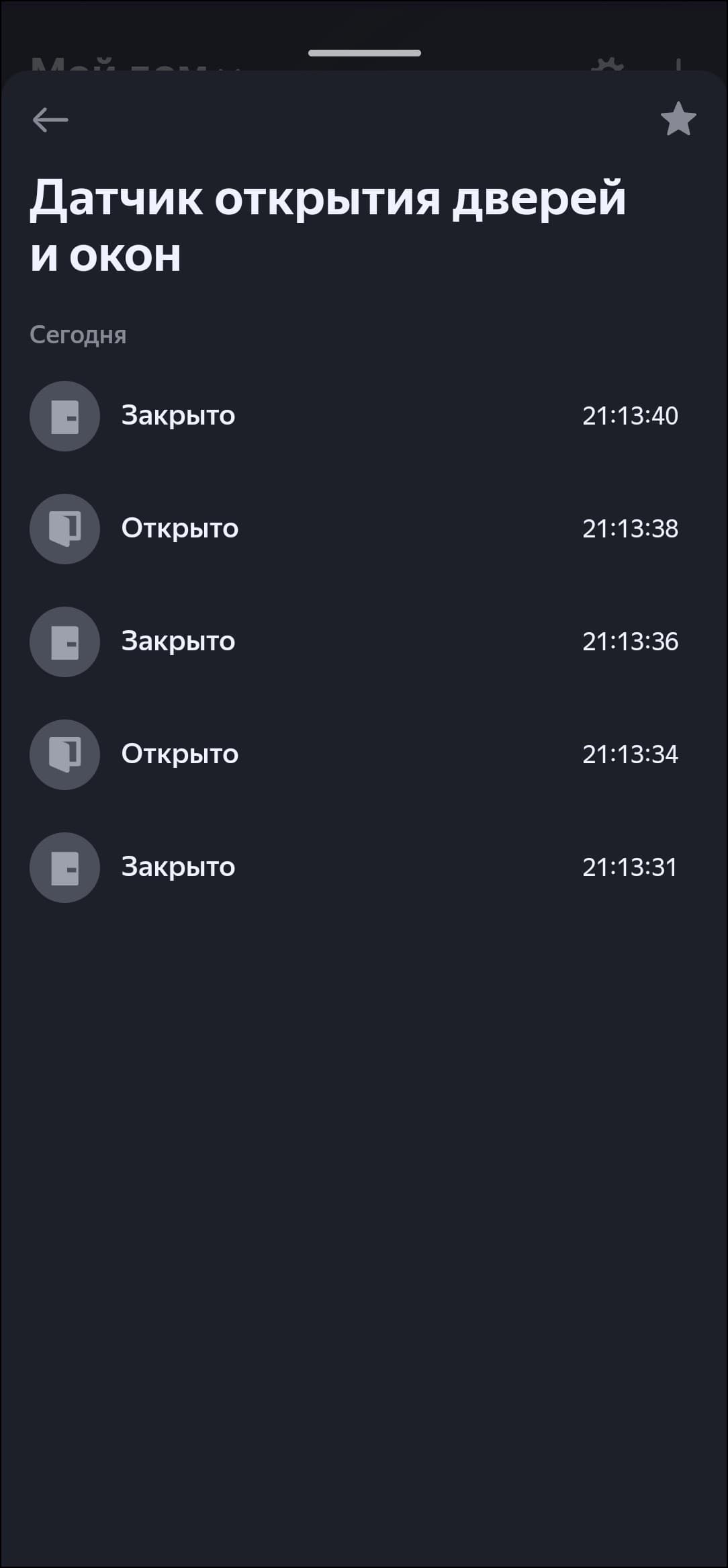The width and height of the screenshot is (728, 1568).
Task: Tap the 21:13:34 timestamp
Action: coord(630,755)
